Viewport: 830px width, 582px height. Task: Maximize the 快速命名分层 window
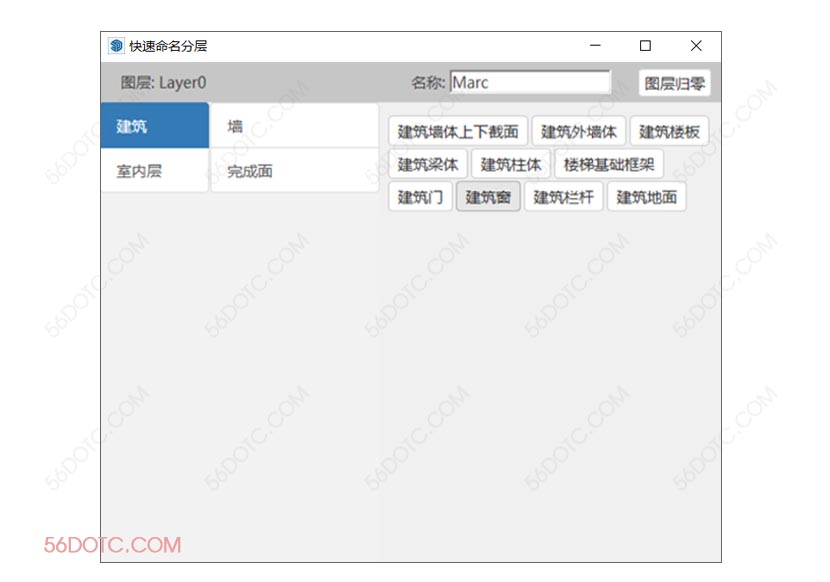tap(645, 46)
